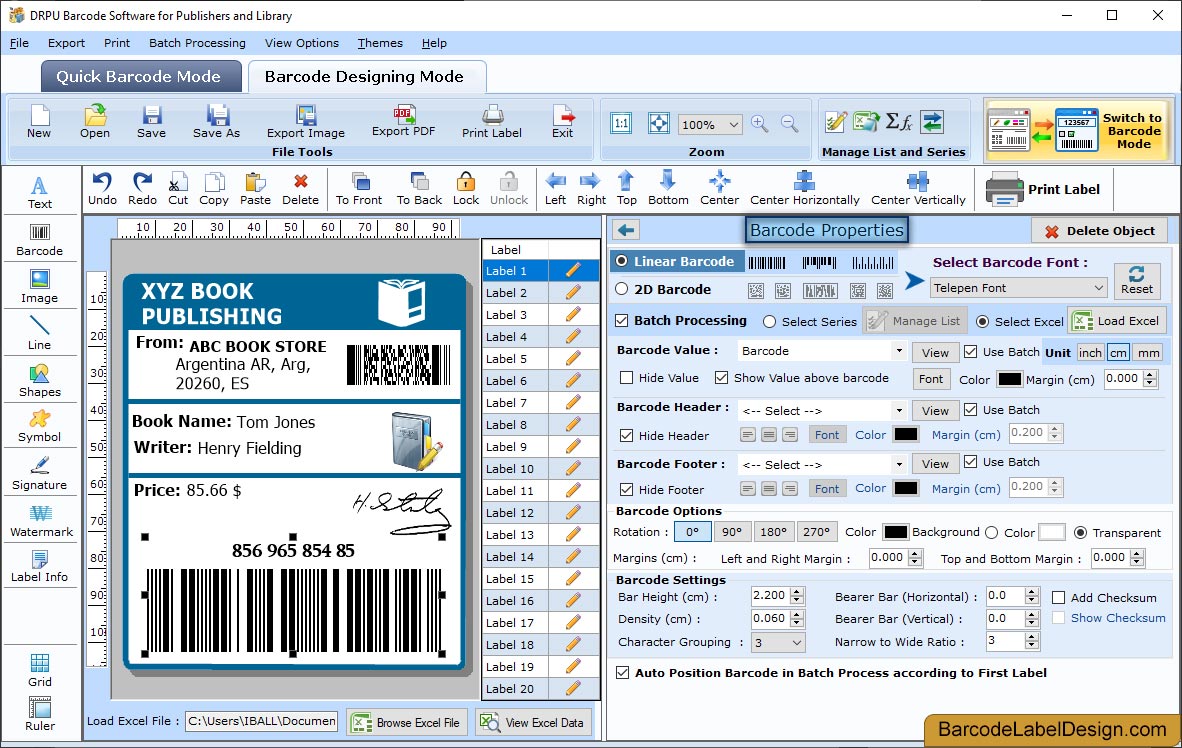Select Transparent background option

[x=1080, y=532]
